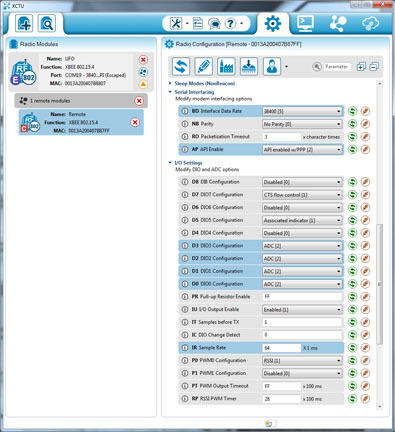This screenshot has height=432, width=395.
Task: Open BD Interface Data Rate dropdown
Action: point(302,111)
